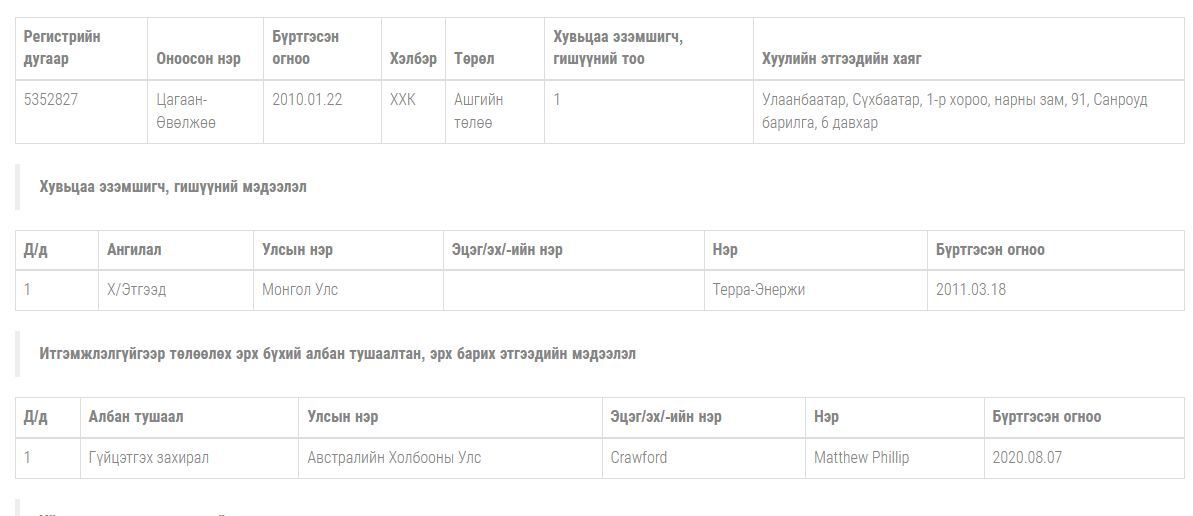This screenshot has height=516, width=1193.
Task: Click the Ангилал column header
Action: [134, 250]
